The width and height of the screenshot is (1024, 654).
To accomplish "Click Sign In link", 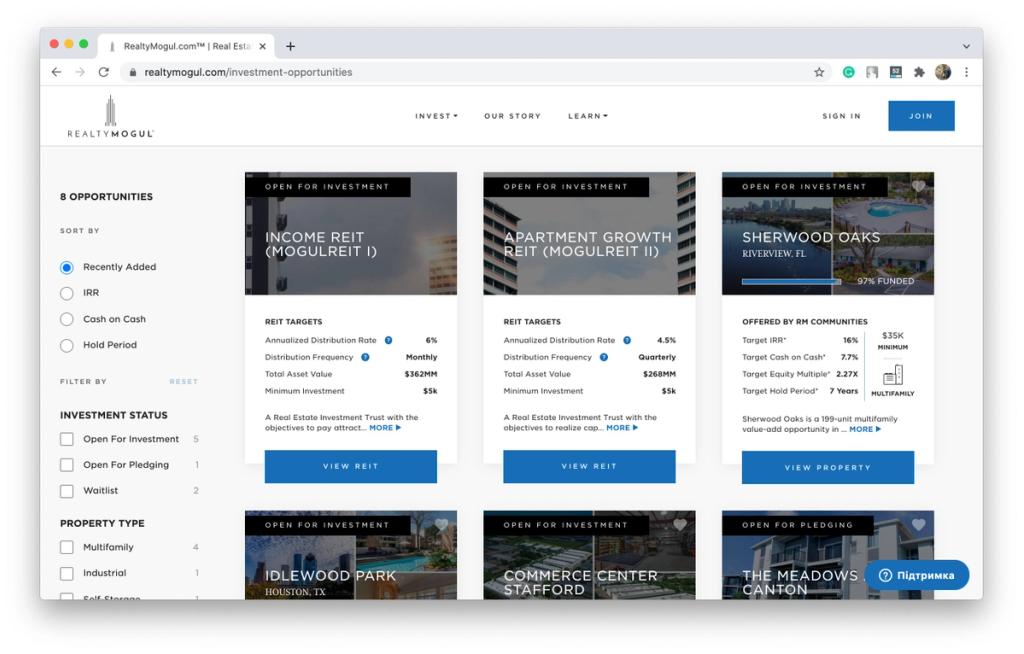I will coord(841,116).
